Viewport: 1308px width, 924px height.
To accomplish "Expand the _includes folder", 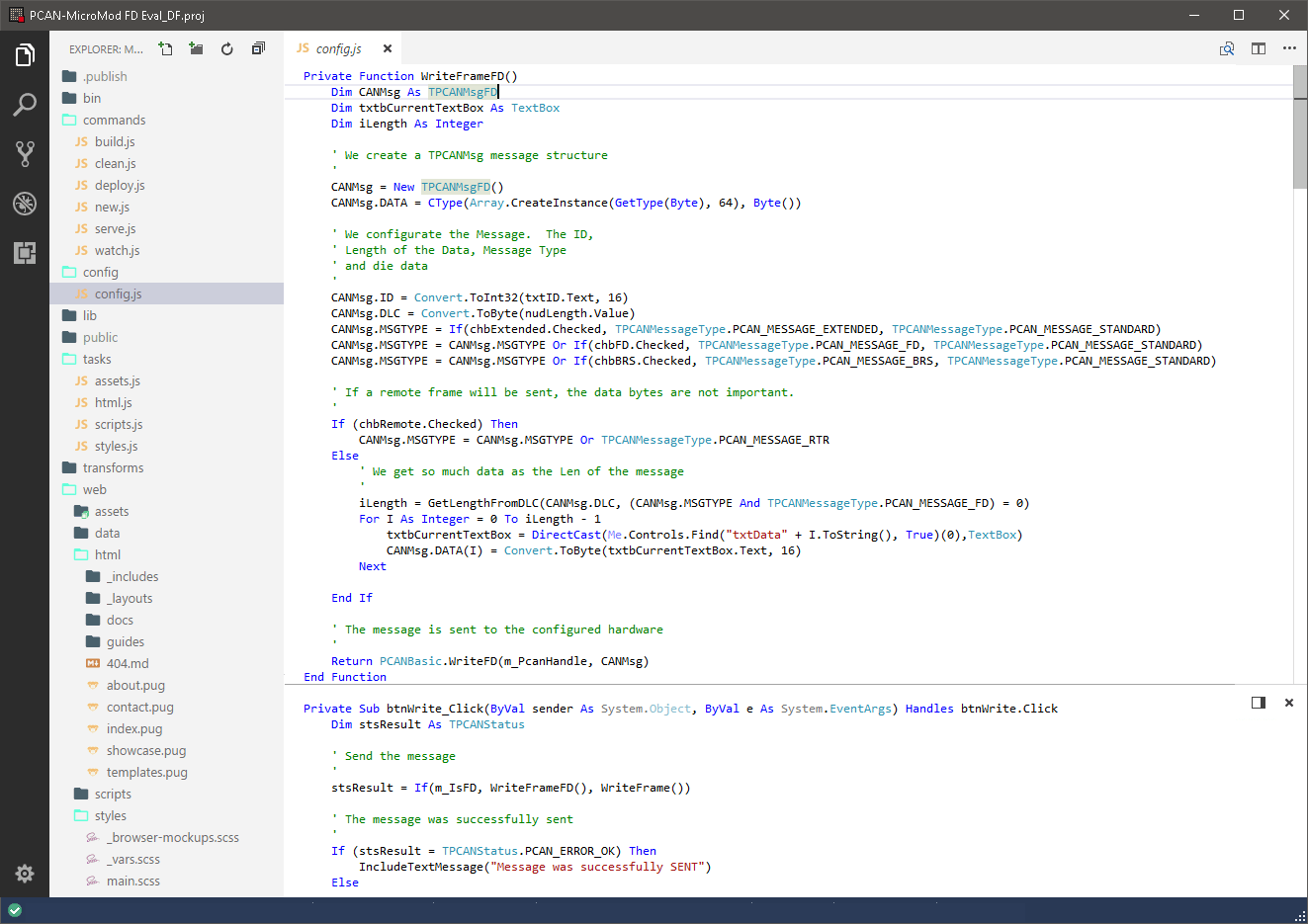I will [166, 576].
